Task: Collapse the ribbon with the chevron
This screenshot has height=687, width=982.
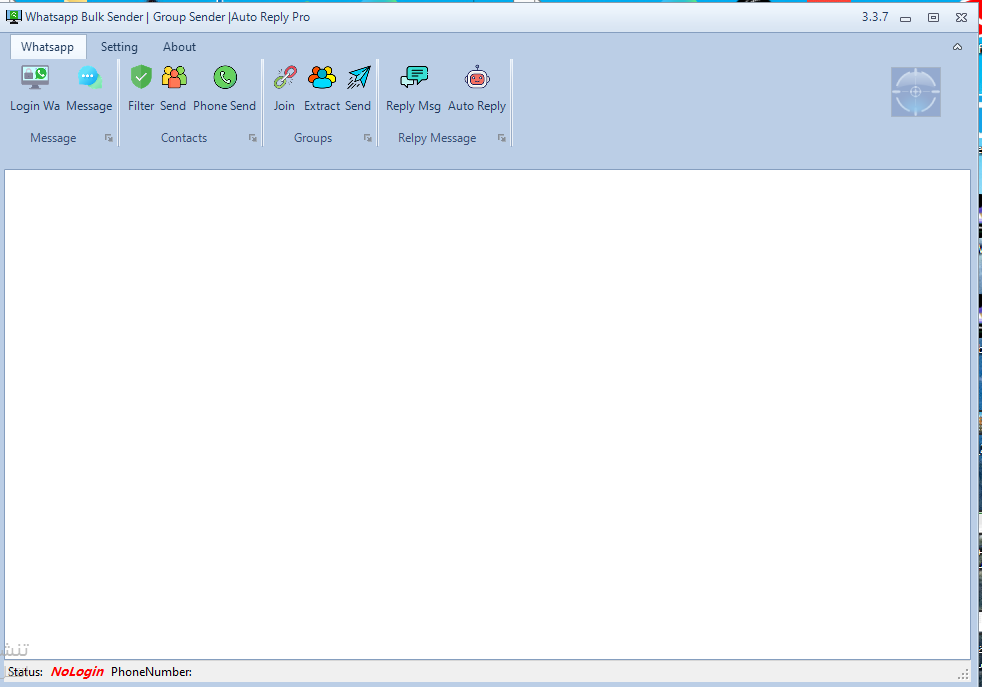Action: pos(957,47)
